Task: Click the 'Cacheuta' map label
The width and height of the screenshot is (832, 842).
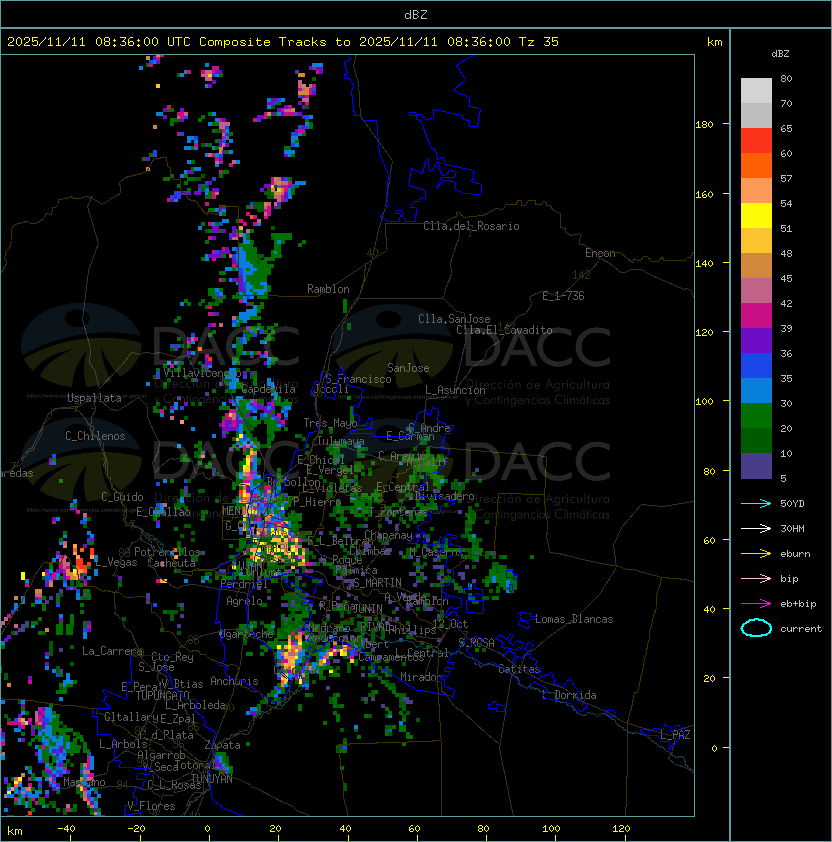Action: coord(171,563)
